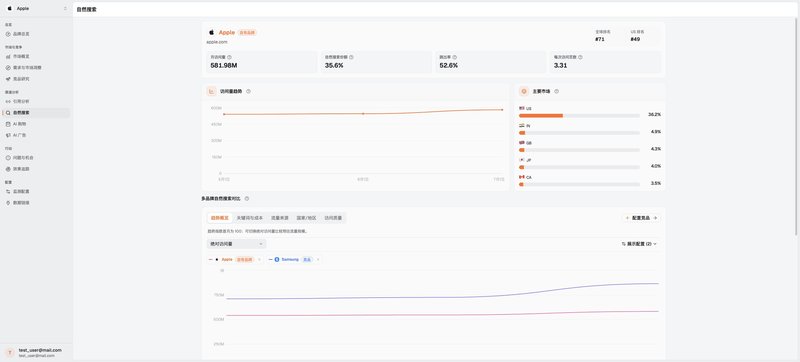
Task: Open 监测配置 sidebar page
Action: tap(36, 192)
